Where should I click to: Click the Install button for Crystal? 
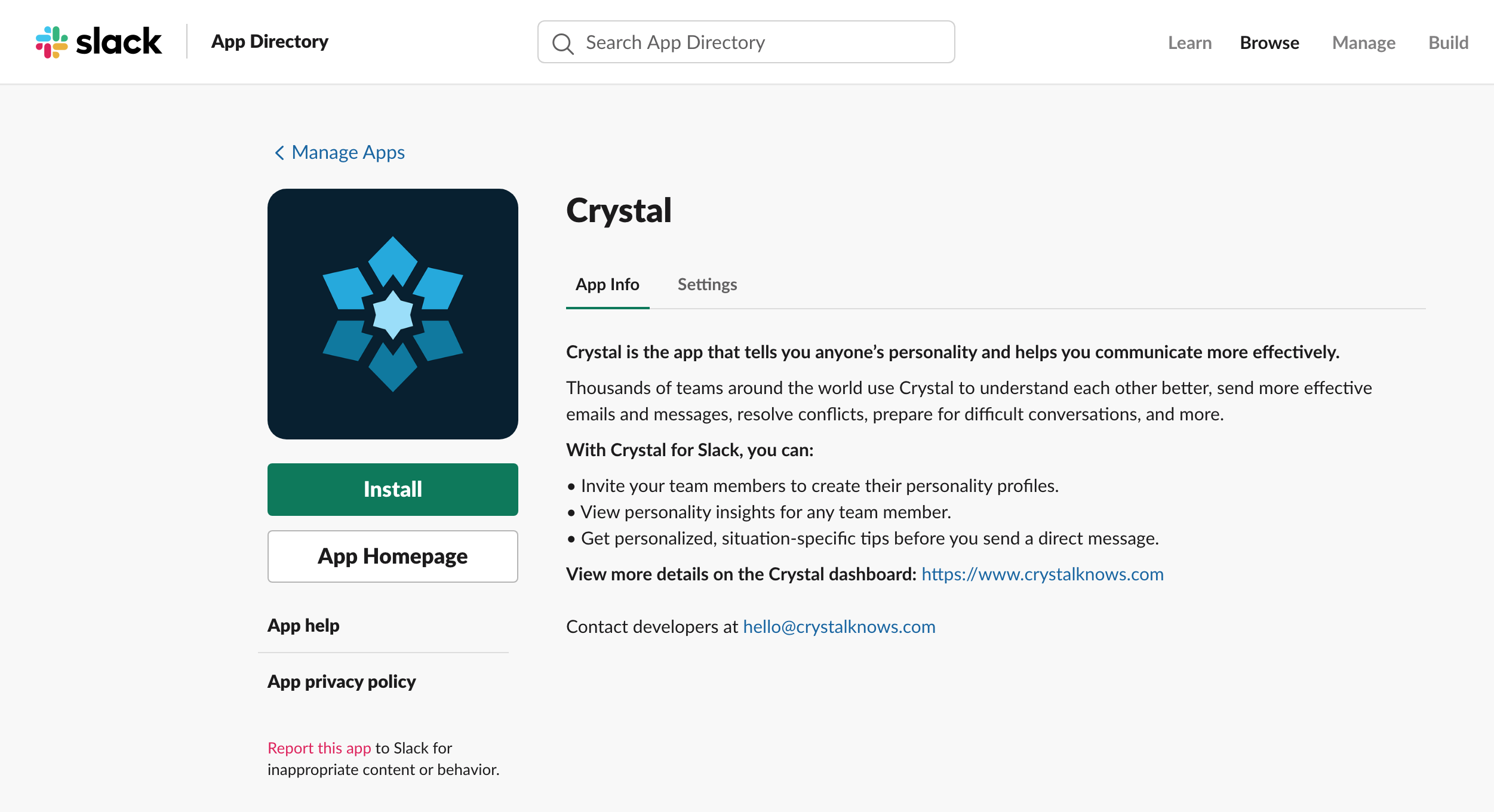pyautogui.click(x=393, y=489)
